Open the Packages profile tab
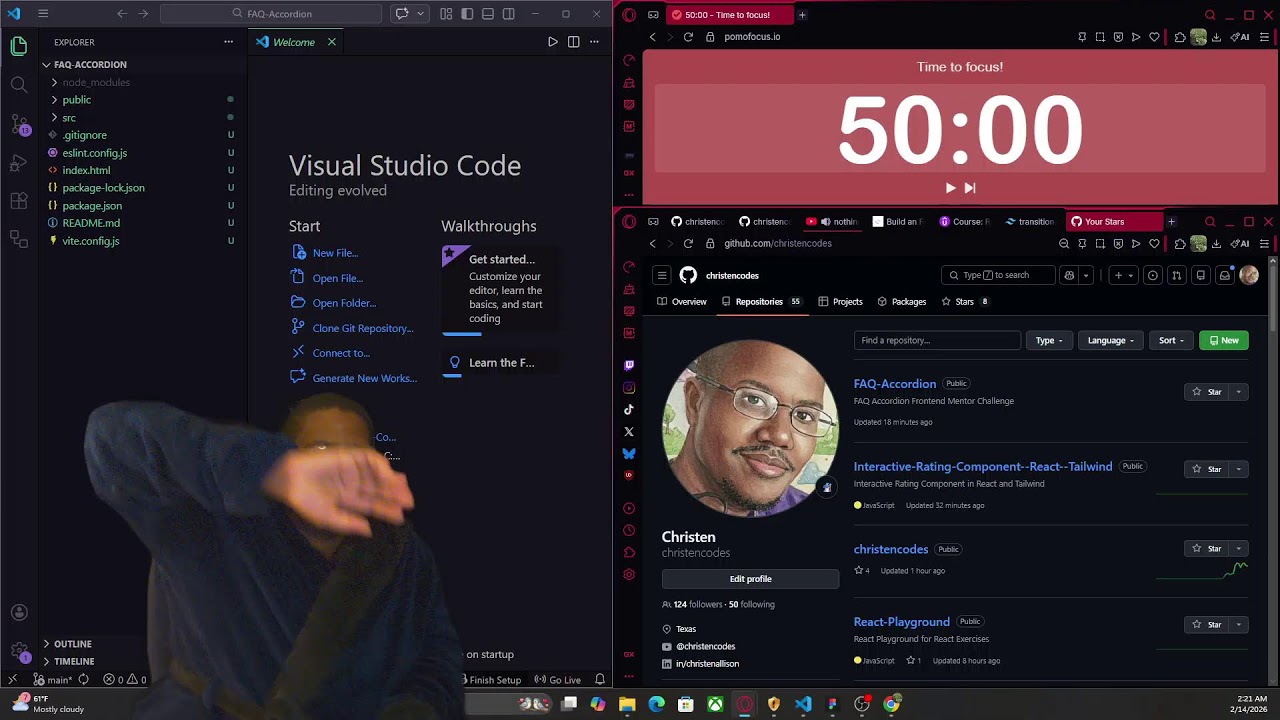 (x=902, y=302)
